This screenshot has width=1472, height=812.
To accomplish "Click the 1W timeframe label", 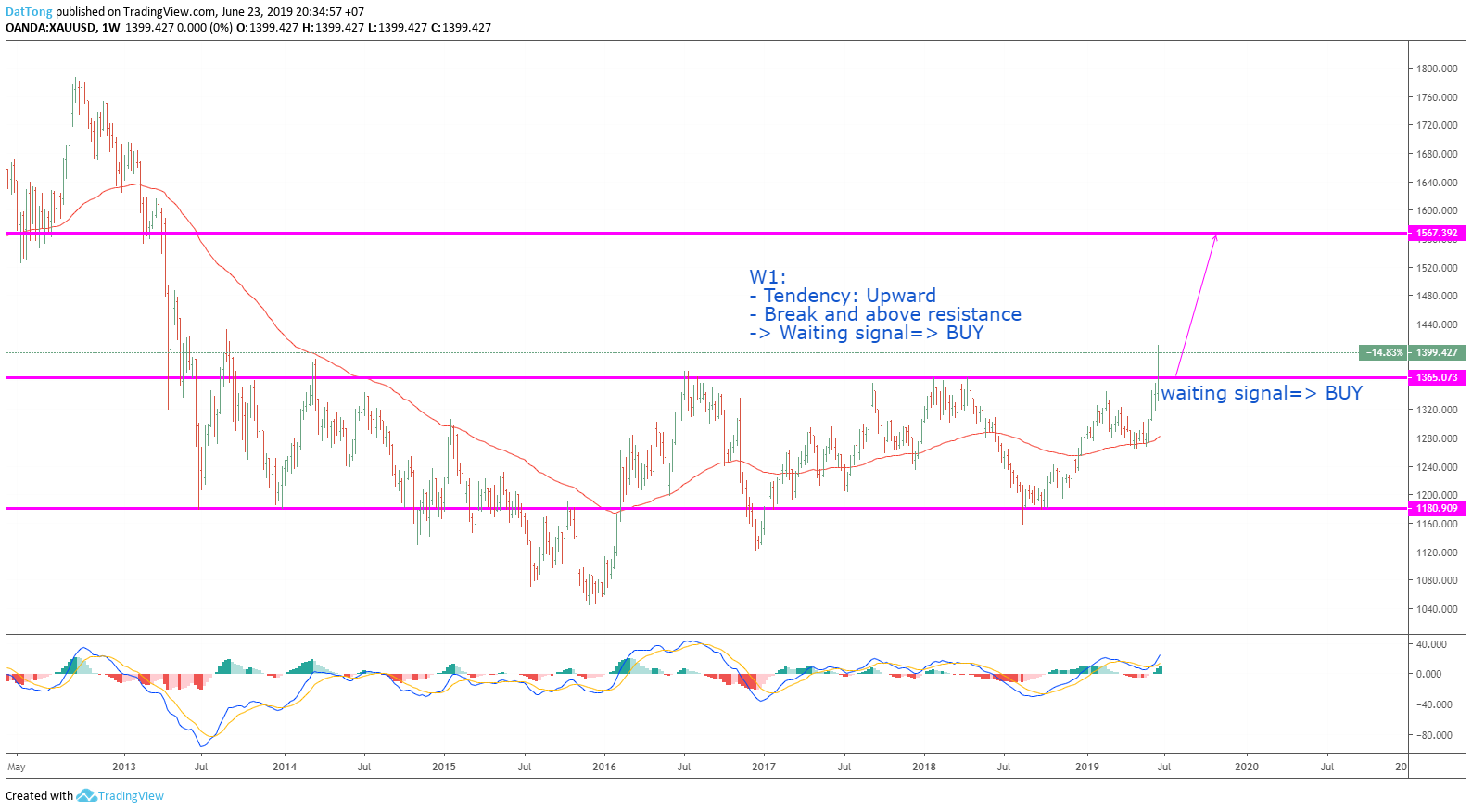I will (x=110, y=28).
